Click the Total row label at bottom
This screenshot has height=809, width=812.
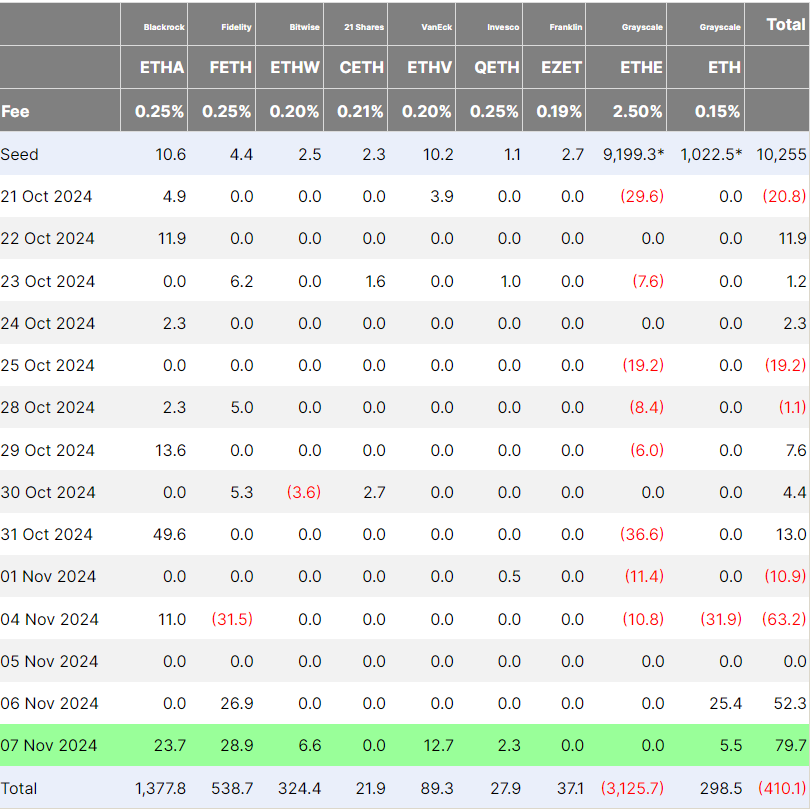tap(21, 788)
